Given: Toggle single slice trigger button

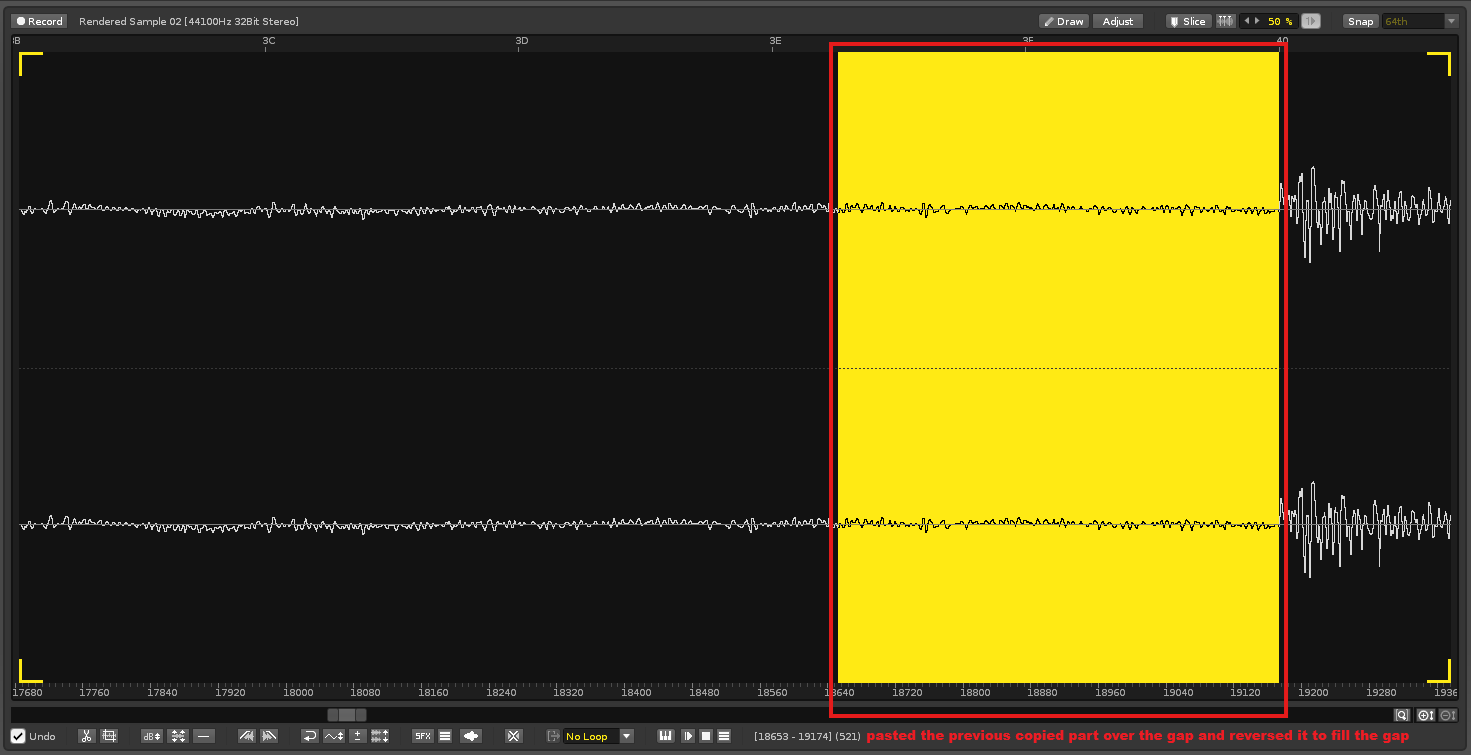Looking at the screenshot, I should (1310, 21).
